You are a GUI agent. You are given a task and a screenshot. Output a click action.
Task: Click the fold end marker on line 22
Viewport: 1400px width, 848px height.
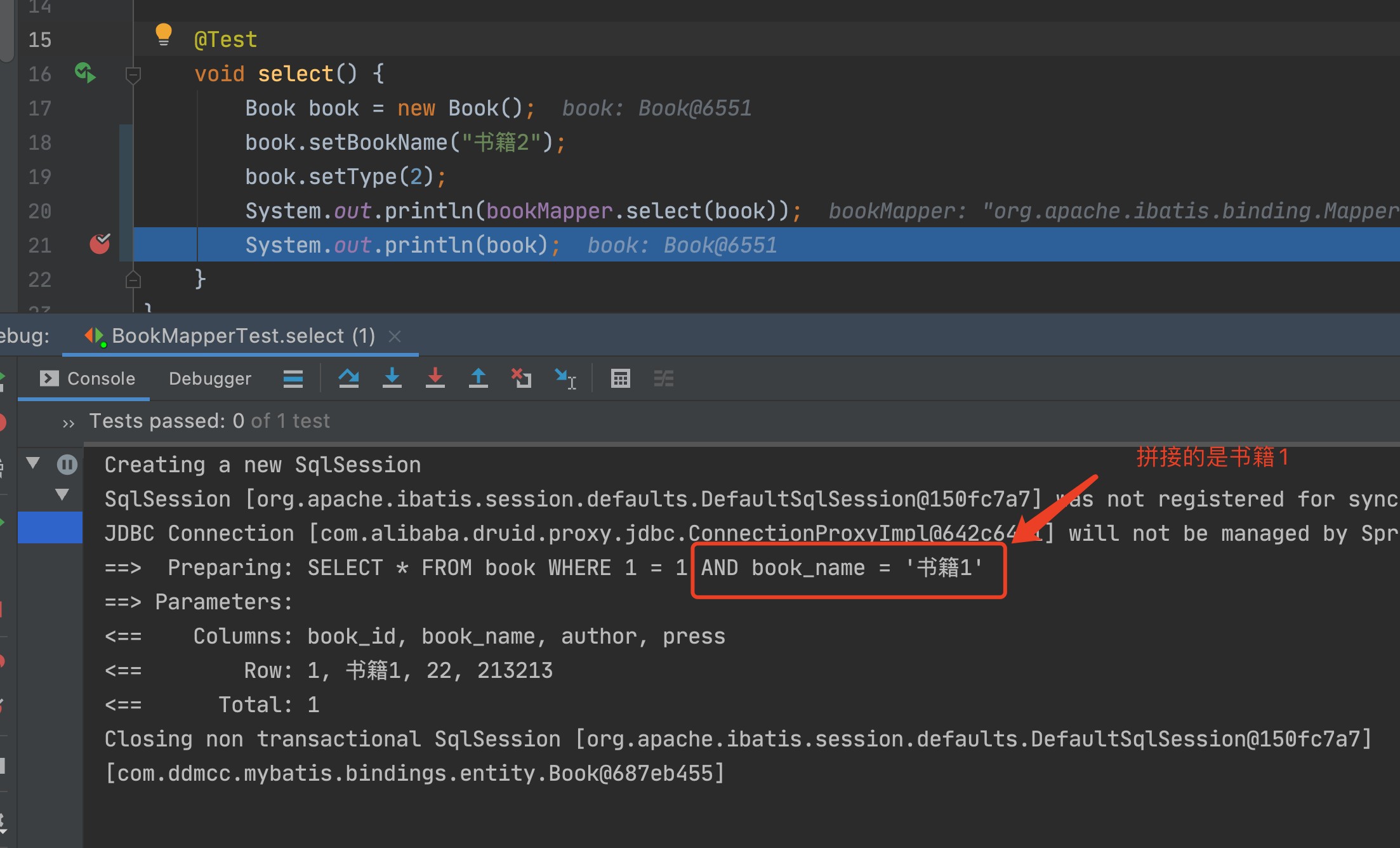[133, 279]
